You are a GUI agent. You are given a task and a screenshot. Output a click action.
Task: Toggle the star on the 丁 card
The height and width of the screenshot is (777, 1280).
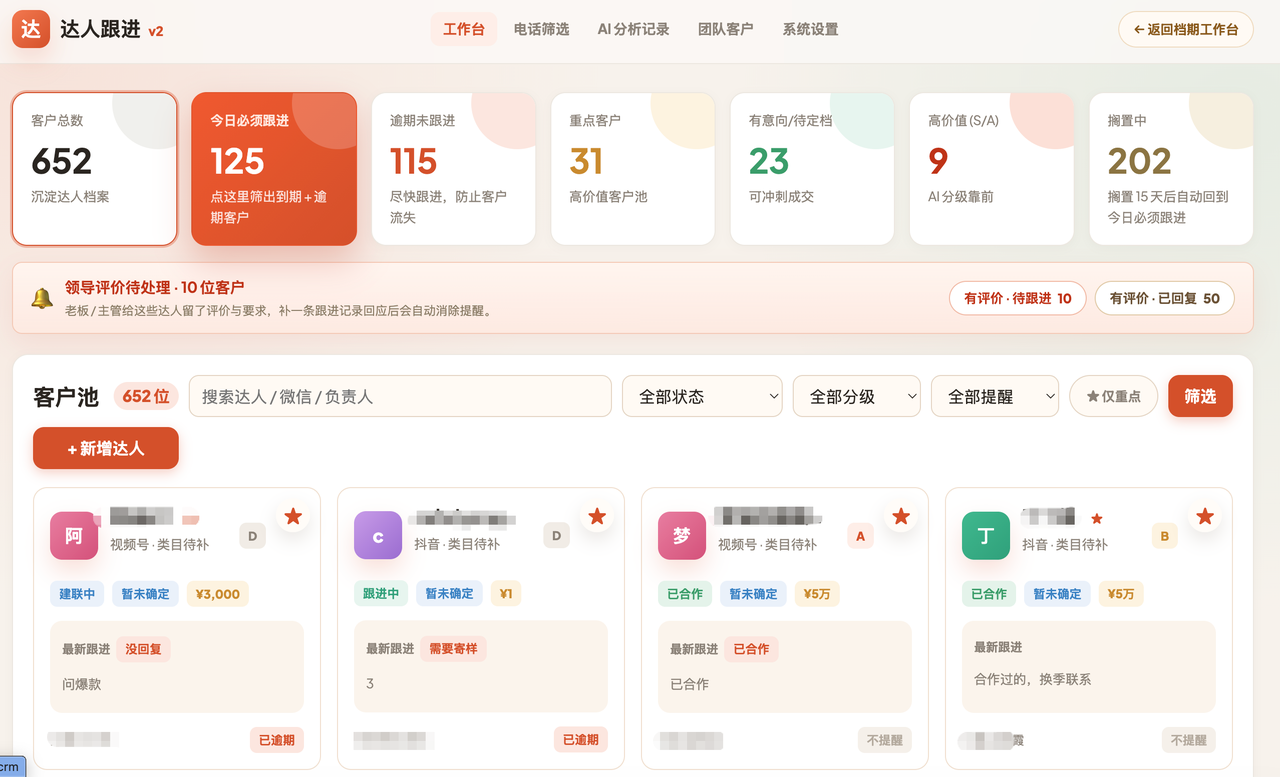pyautogui.click(x=1205, y=516)
